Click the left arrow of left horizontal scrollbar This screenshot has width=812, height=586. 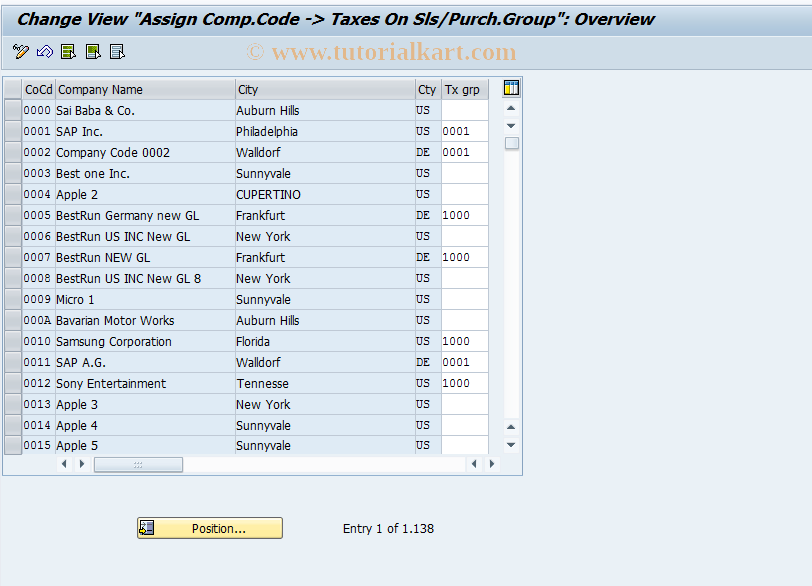(64, 464)
